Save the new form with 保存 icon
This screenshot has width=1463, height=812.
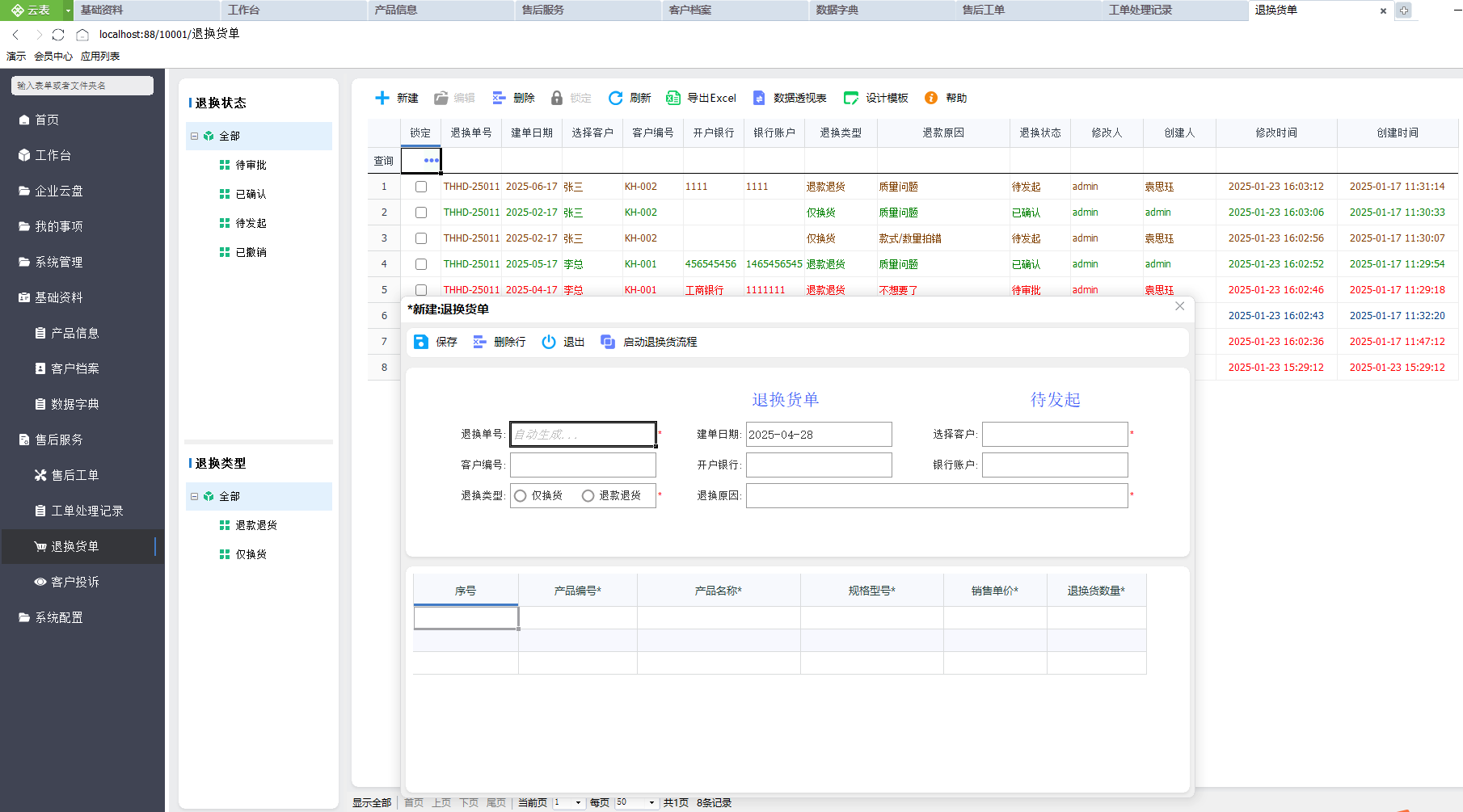pyautogui.click(x=421, y=342)
